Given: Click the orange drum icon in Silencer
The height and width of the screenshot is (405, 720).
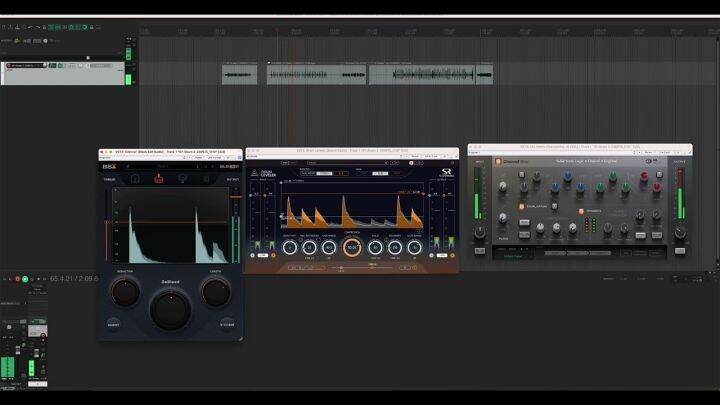Looking at the screenshot, I should (158, 179).
